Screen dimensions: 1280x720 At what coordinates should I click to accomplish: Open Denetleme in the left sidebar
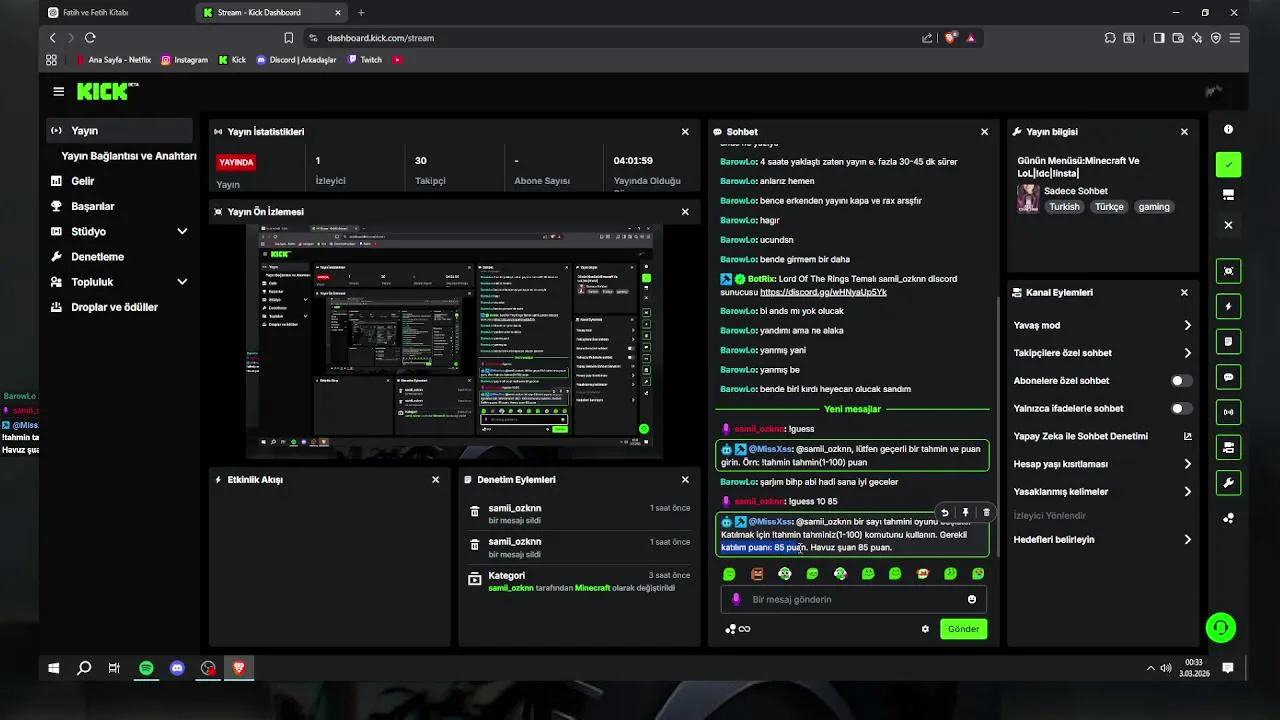click(x=119, y=257)
